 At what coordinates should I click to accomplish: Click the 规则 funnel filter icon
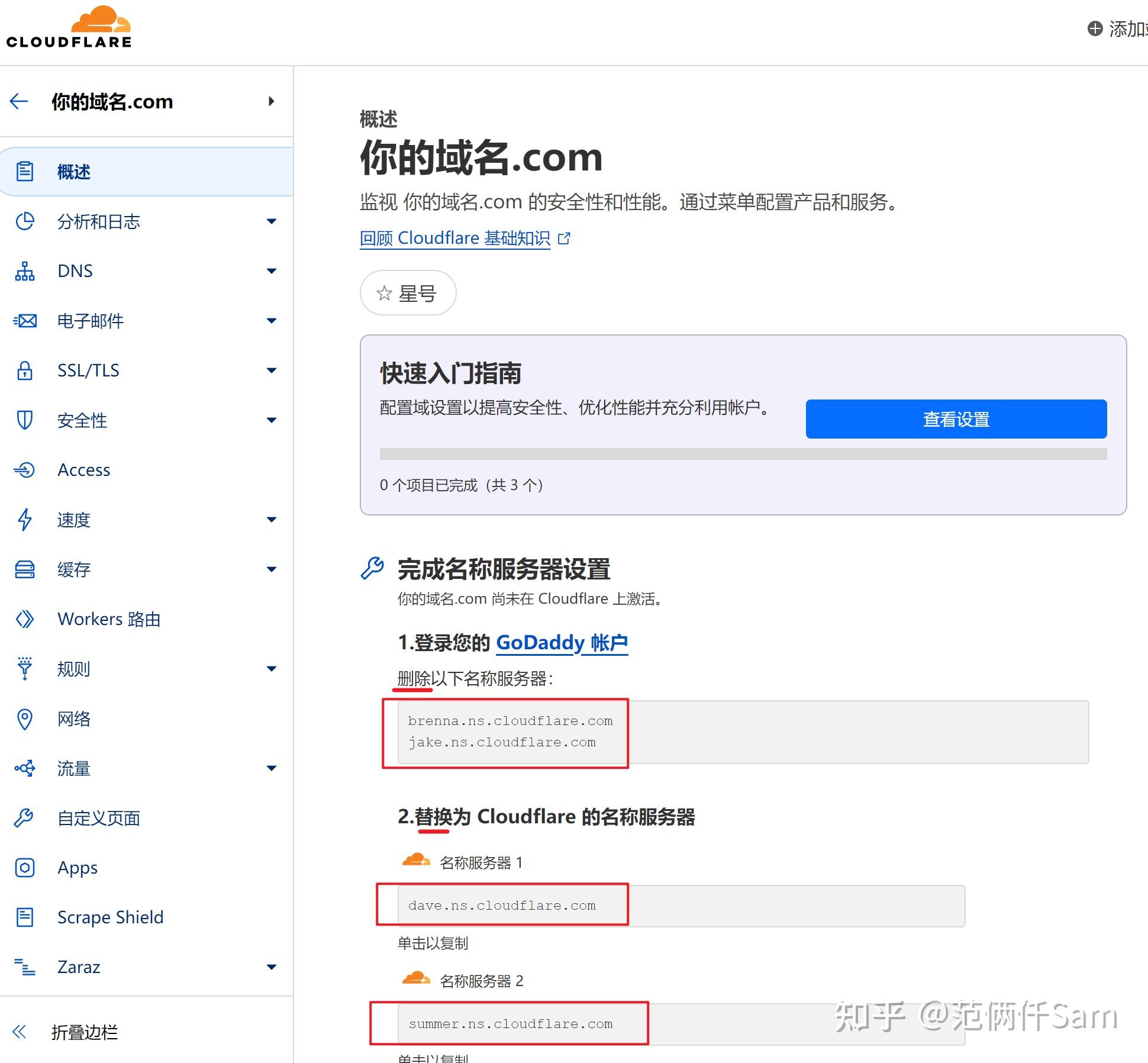point(25,669)
